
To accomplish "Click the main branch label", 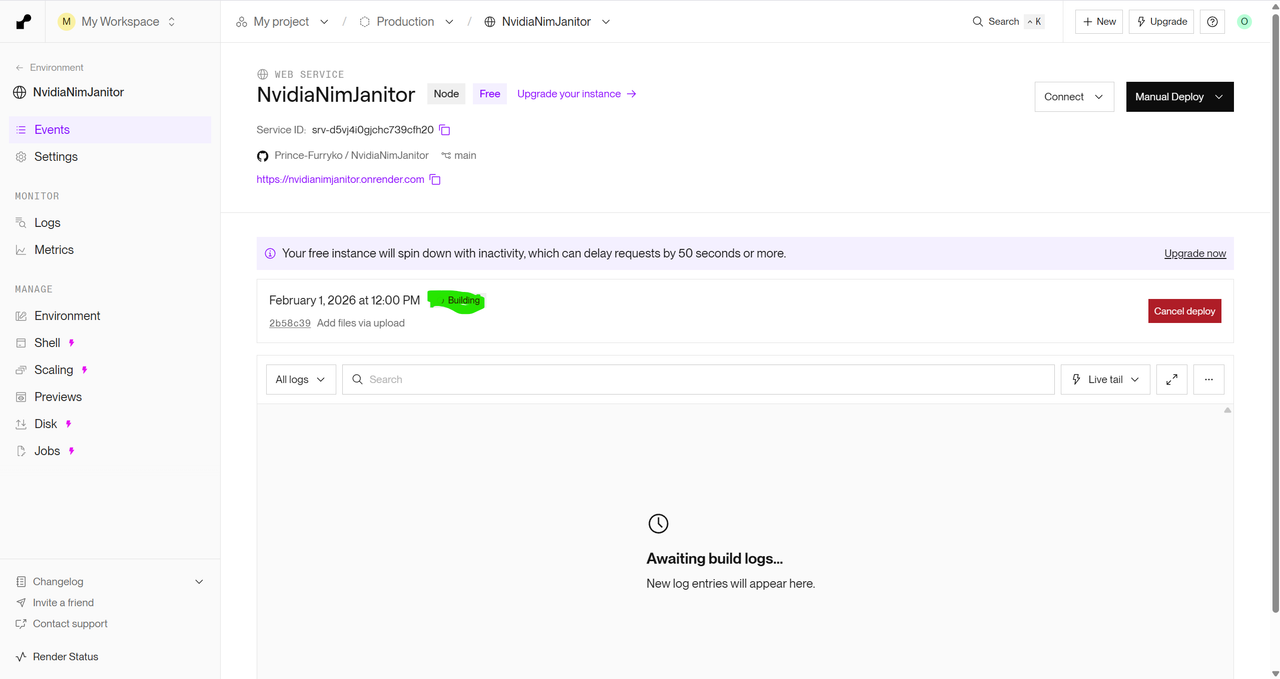I will pyautogui.click(x=459, y=156).
